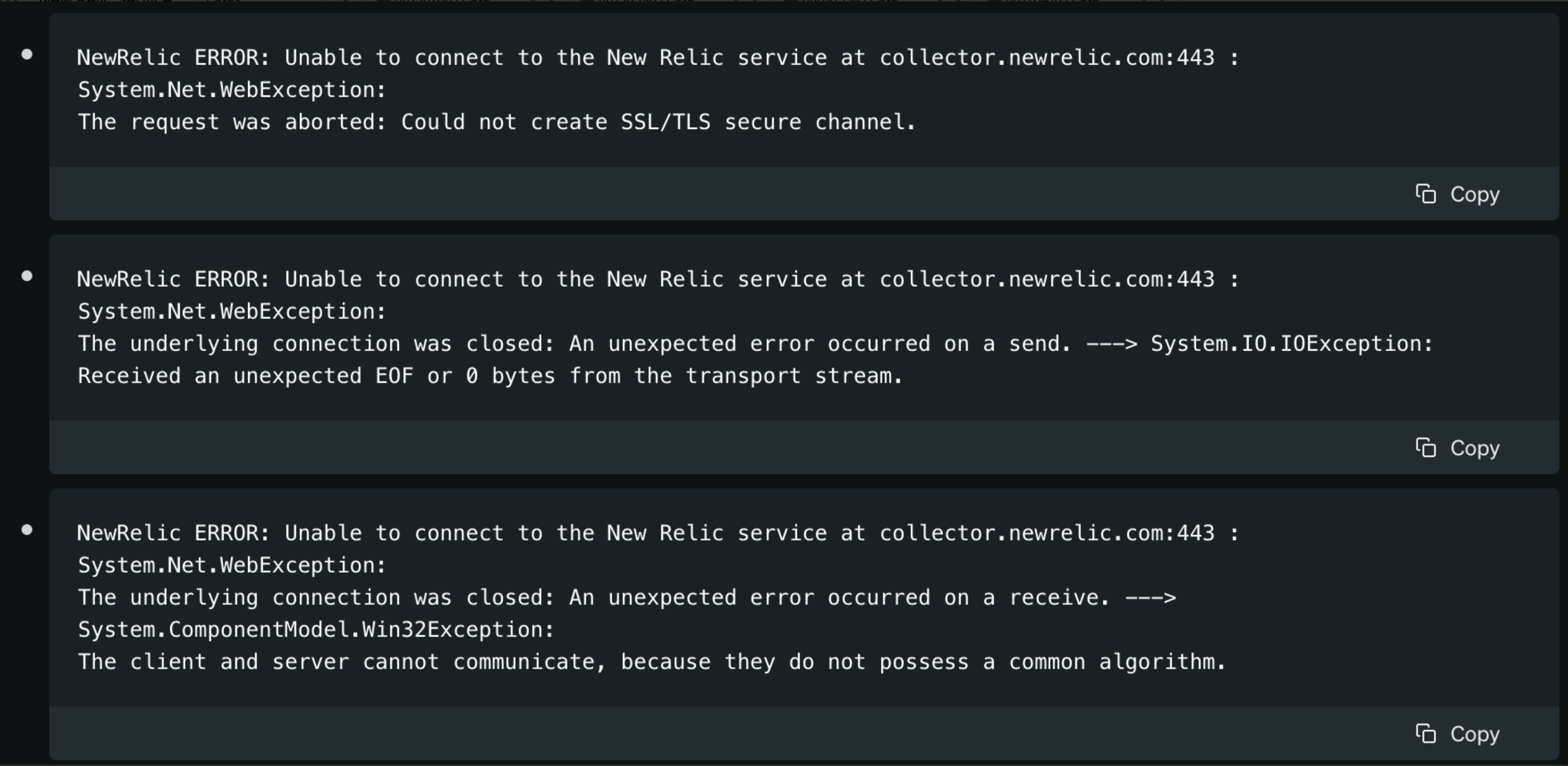This screenshot has height=766, width=1568.
Task: Click the duplicate-pages icon next to top Copy label
Action: [x=1427, y=194]
